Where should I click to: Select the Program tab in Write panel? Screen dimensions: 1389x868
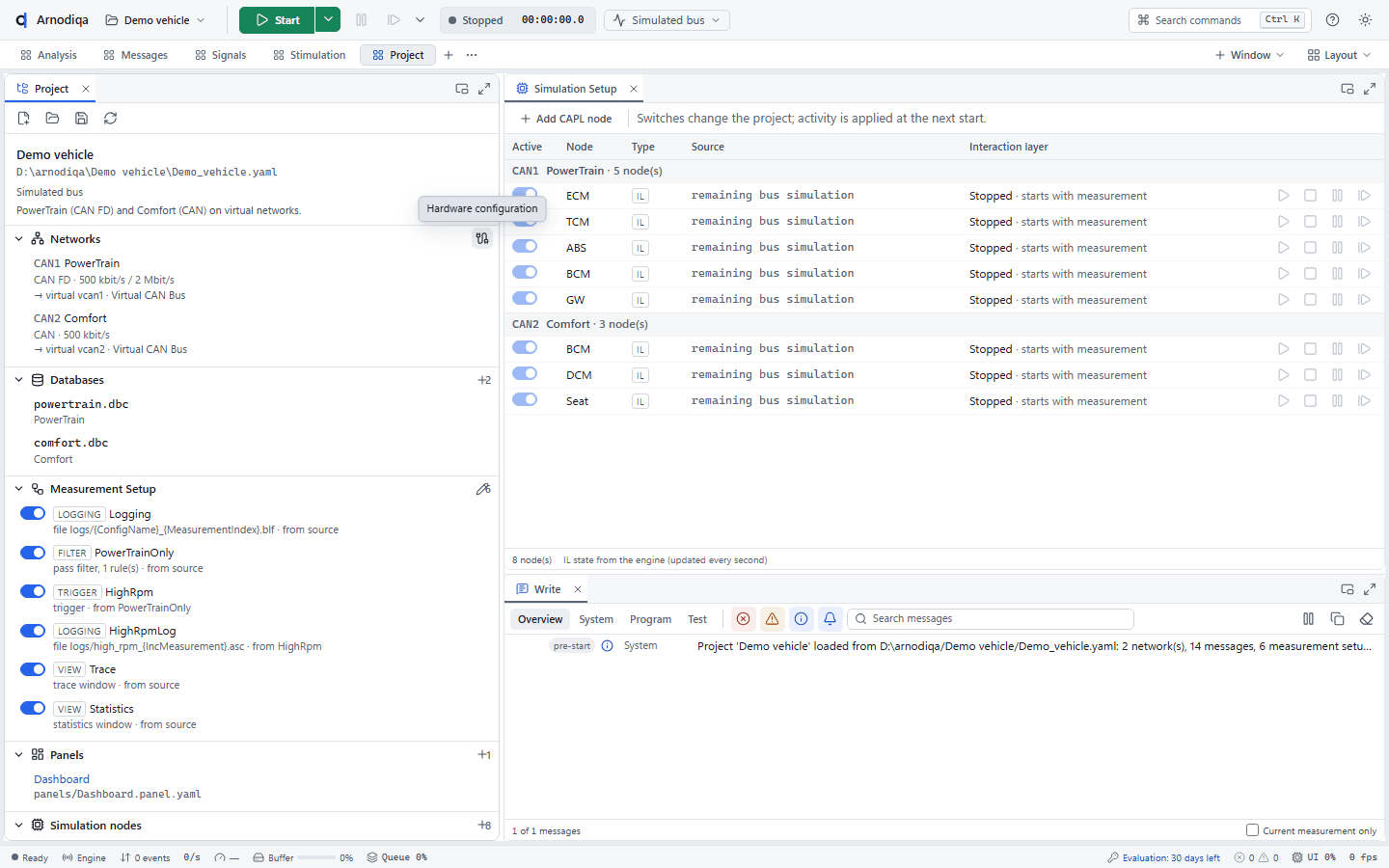[650, 619]
